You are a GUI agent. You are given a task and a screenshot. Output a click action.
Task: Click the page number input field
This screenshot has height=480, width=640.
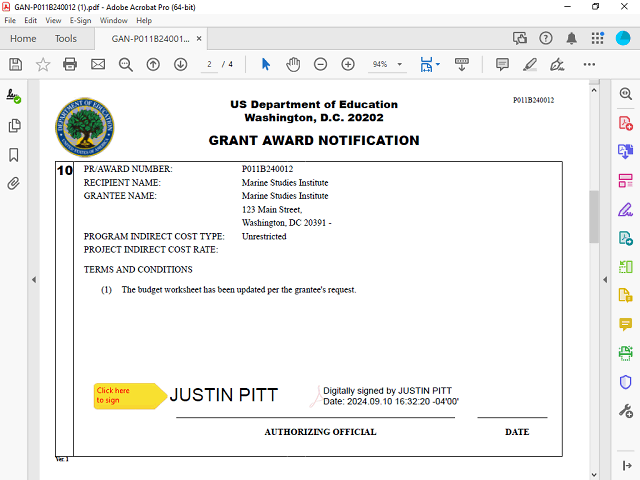click(210, 64)
